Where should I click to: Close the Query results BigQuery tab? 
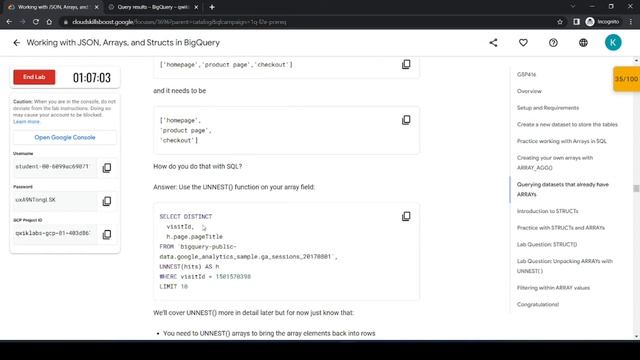(196, 7)
